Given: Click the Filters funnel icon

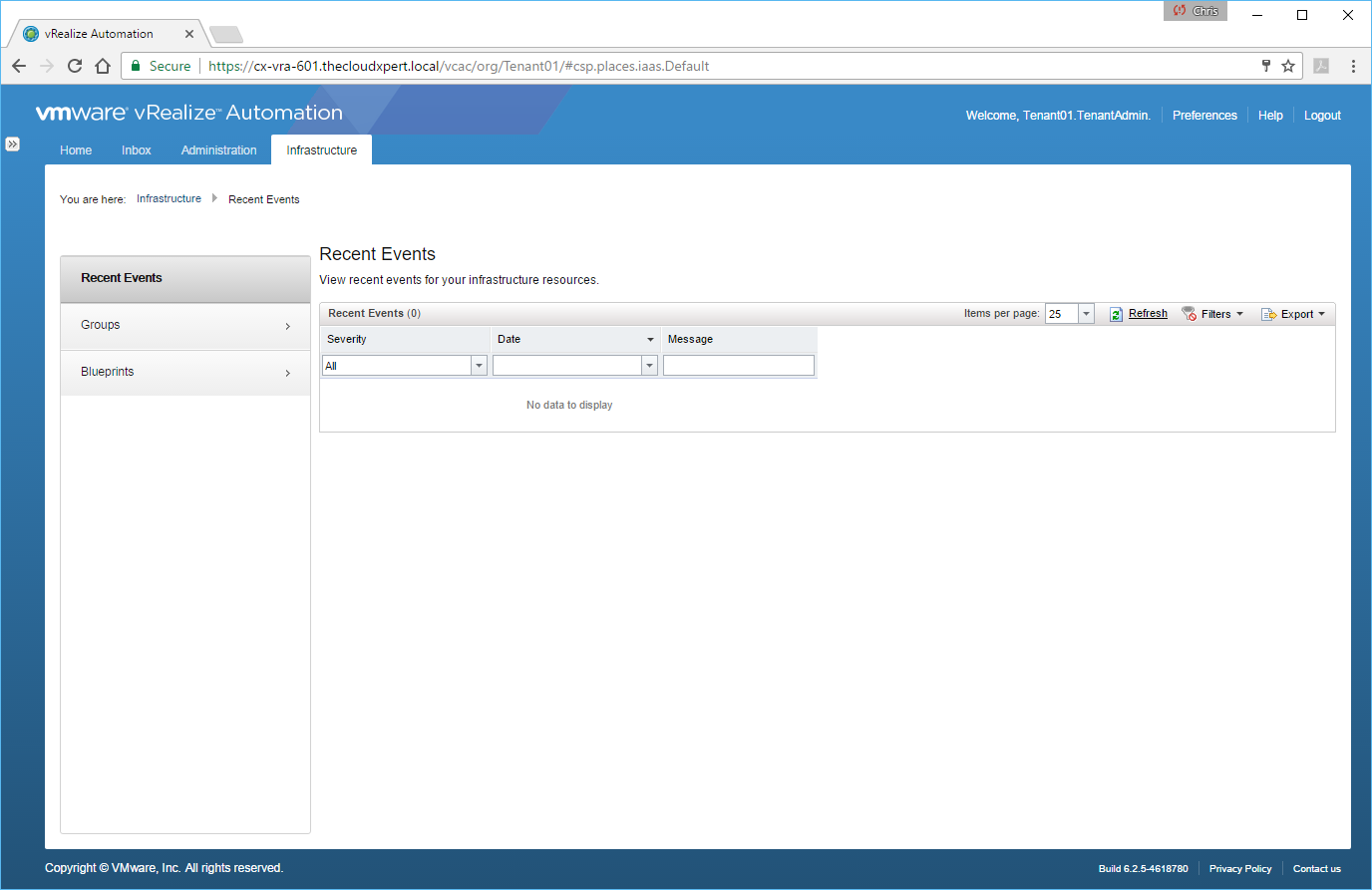Looking at the screenshot, I should pos(1189,314).
